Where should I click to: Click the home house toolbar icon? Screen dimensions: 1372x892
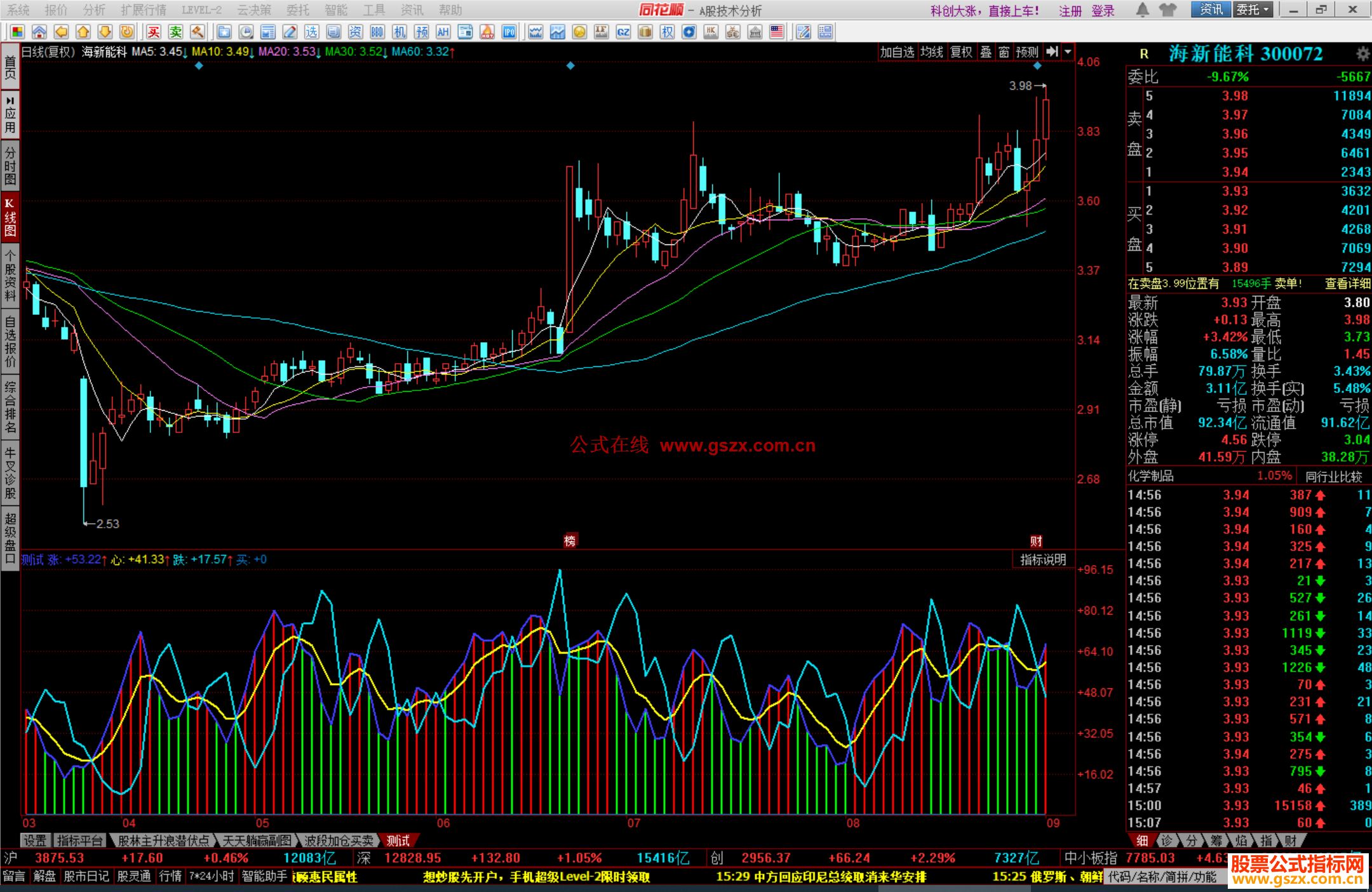(x=39, y=32)
